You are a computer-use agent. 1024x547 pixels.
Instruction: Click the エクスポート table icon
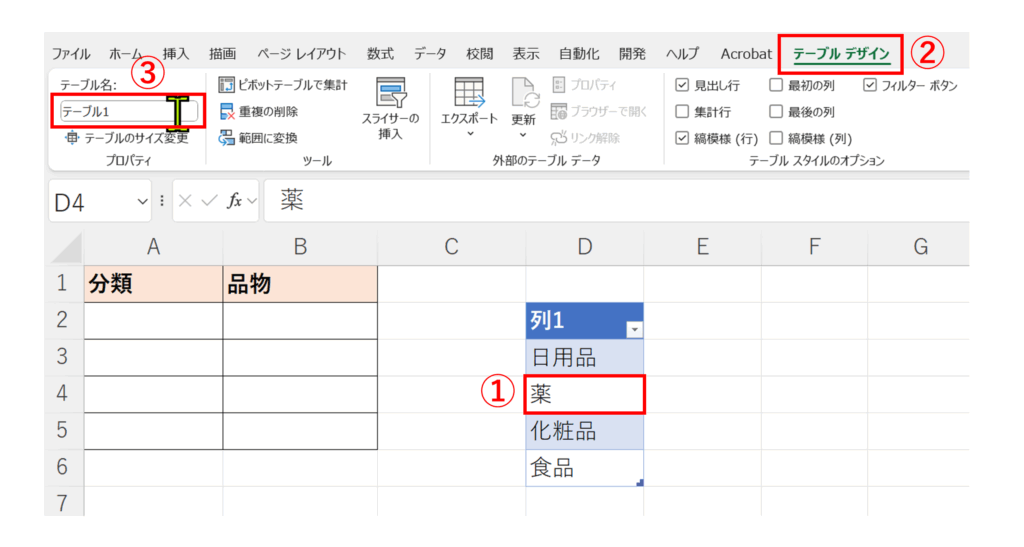469,93
